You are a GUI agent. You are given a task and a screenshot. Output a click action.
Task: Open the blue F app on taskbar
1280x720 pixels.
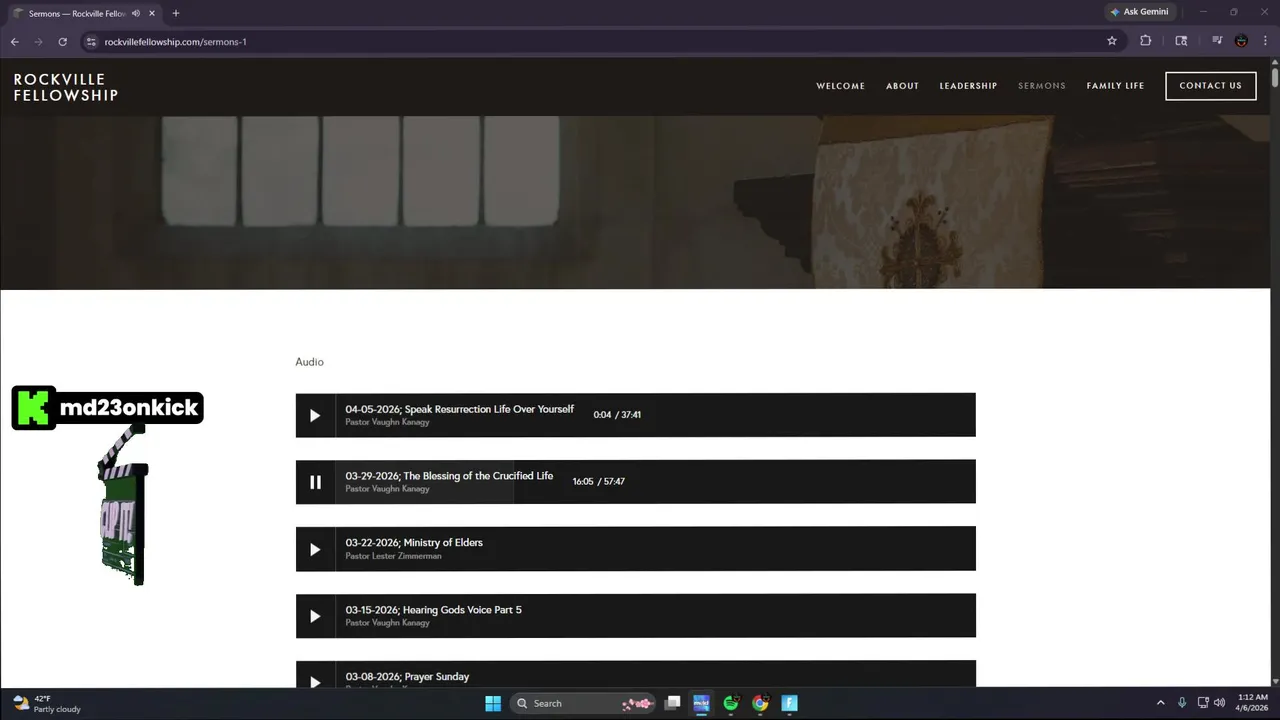[789, 703]
